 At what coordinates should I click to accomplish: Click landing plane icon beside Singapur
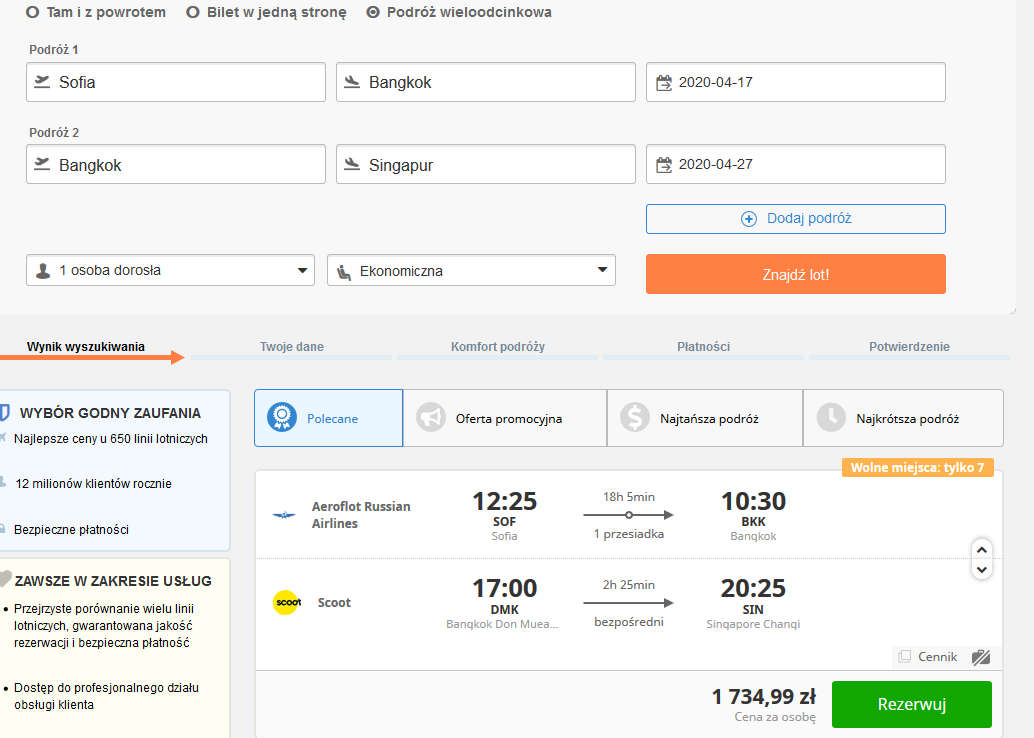coord(352,164)
